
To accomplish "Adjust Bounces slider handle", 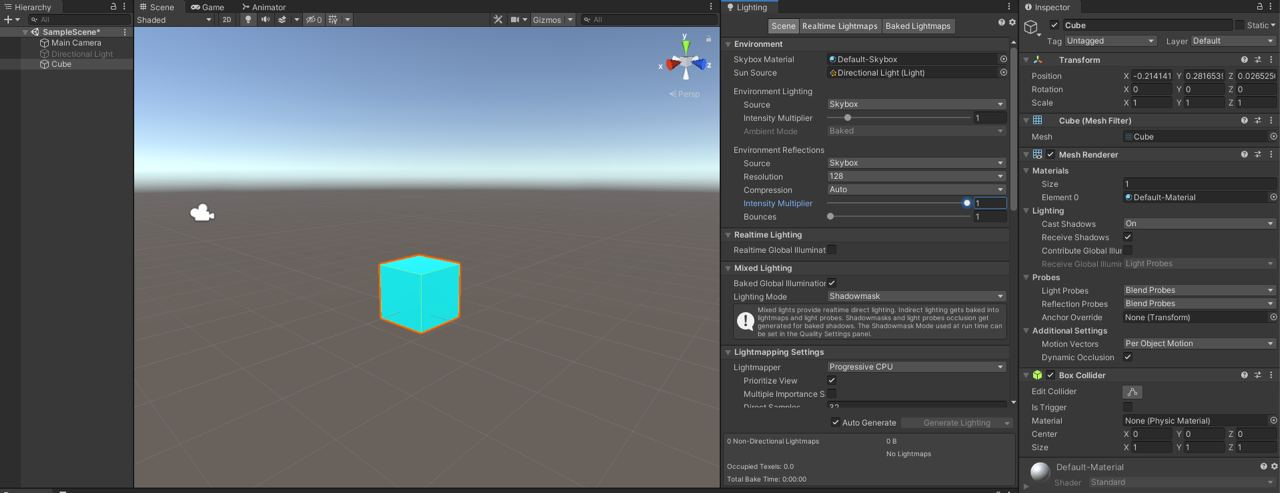I will coord(830,216).
